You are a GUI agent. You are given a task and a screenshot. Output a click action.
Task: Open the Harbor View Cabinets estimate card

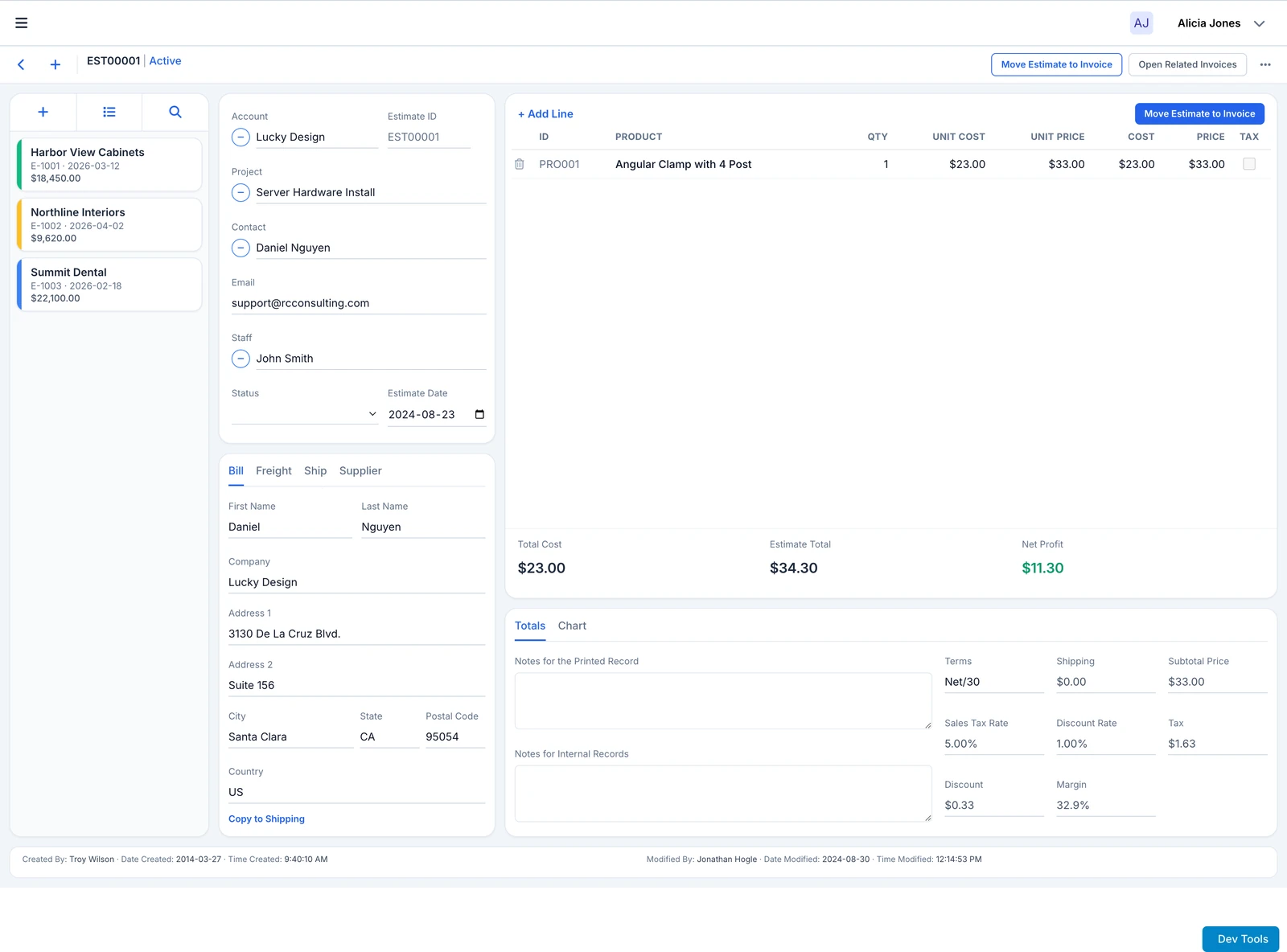click(109, 165)
